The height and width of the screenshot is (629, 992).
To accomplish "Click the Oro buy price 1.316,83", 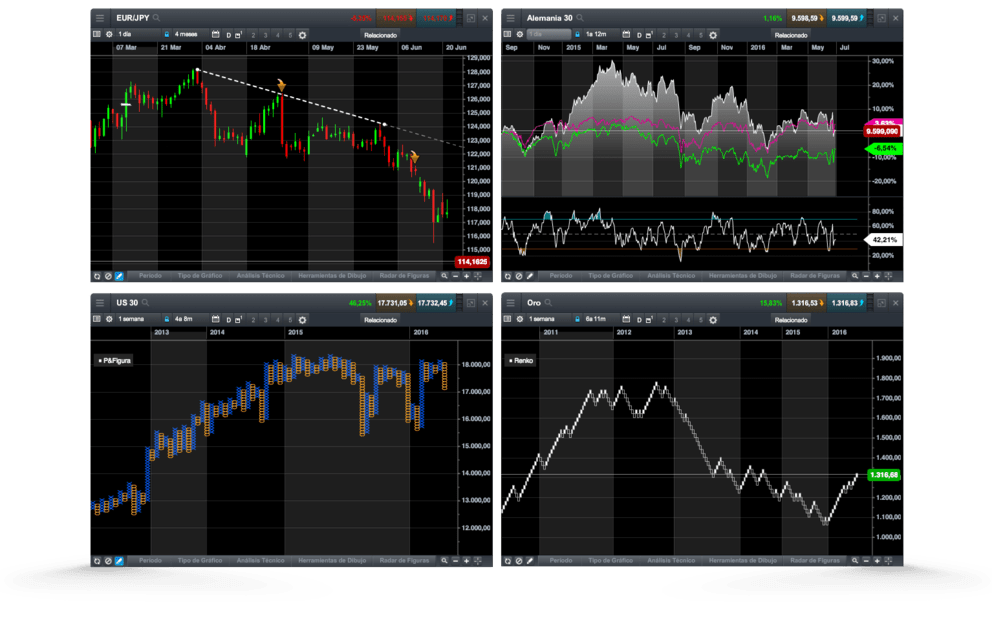I will [846, 303].
